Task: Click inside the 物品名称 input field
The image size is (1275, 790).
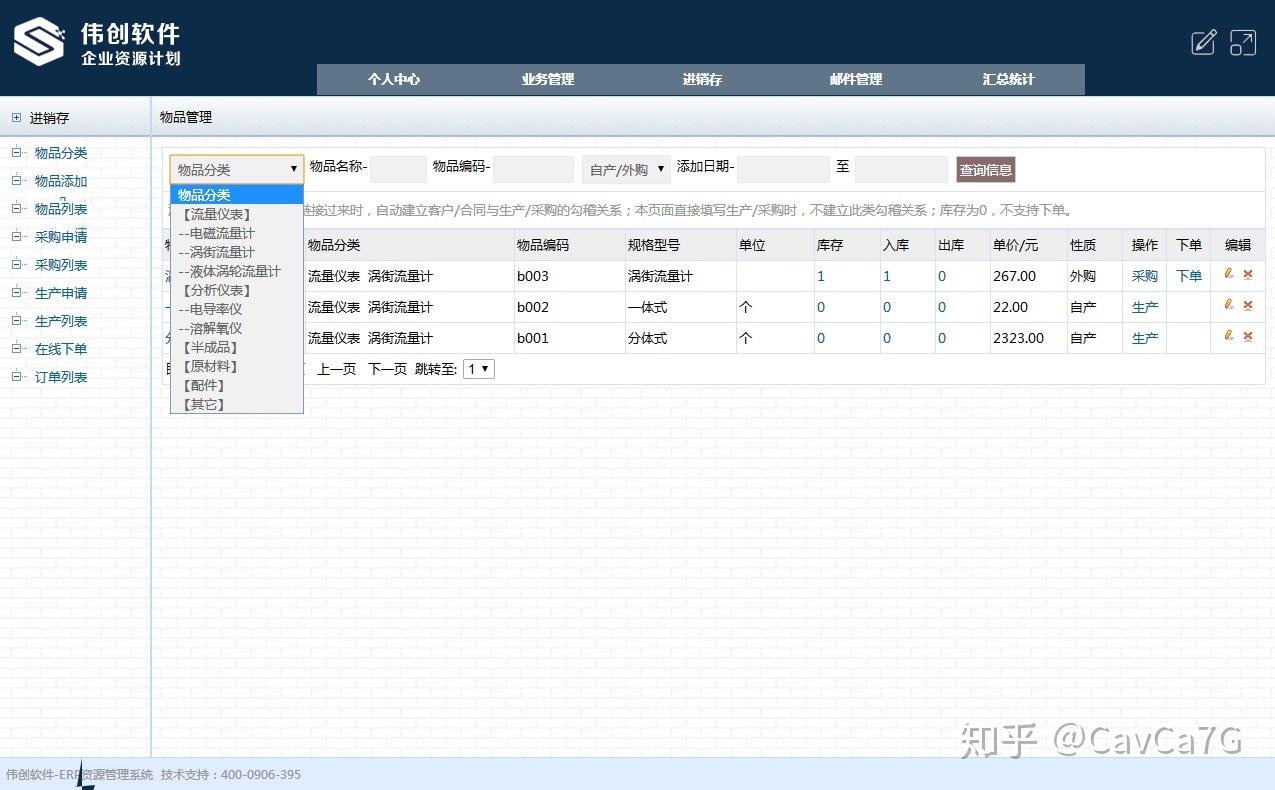Action: click(x=397, y=169)
